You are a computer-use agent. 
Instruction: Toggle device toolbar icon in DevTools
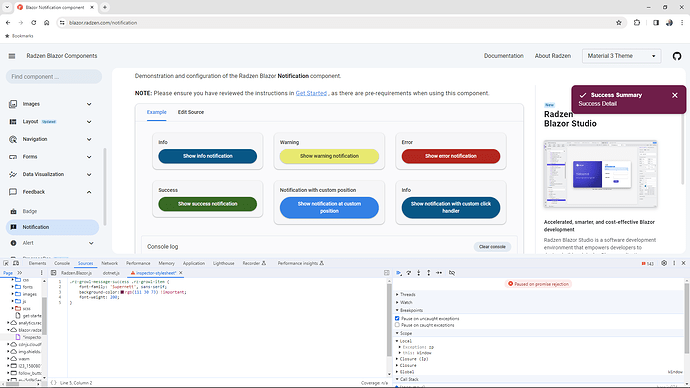pos(16,263)
